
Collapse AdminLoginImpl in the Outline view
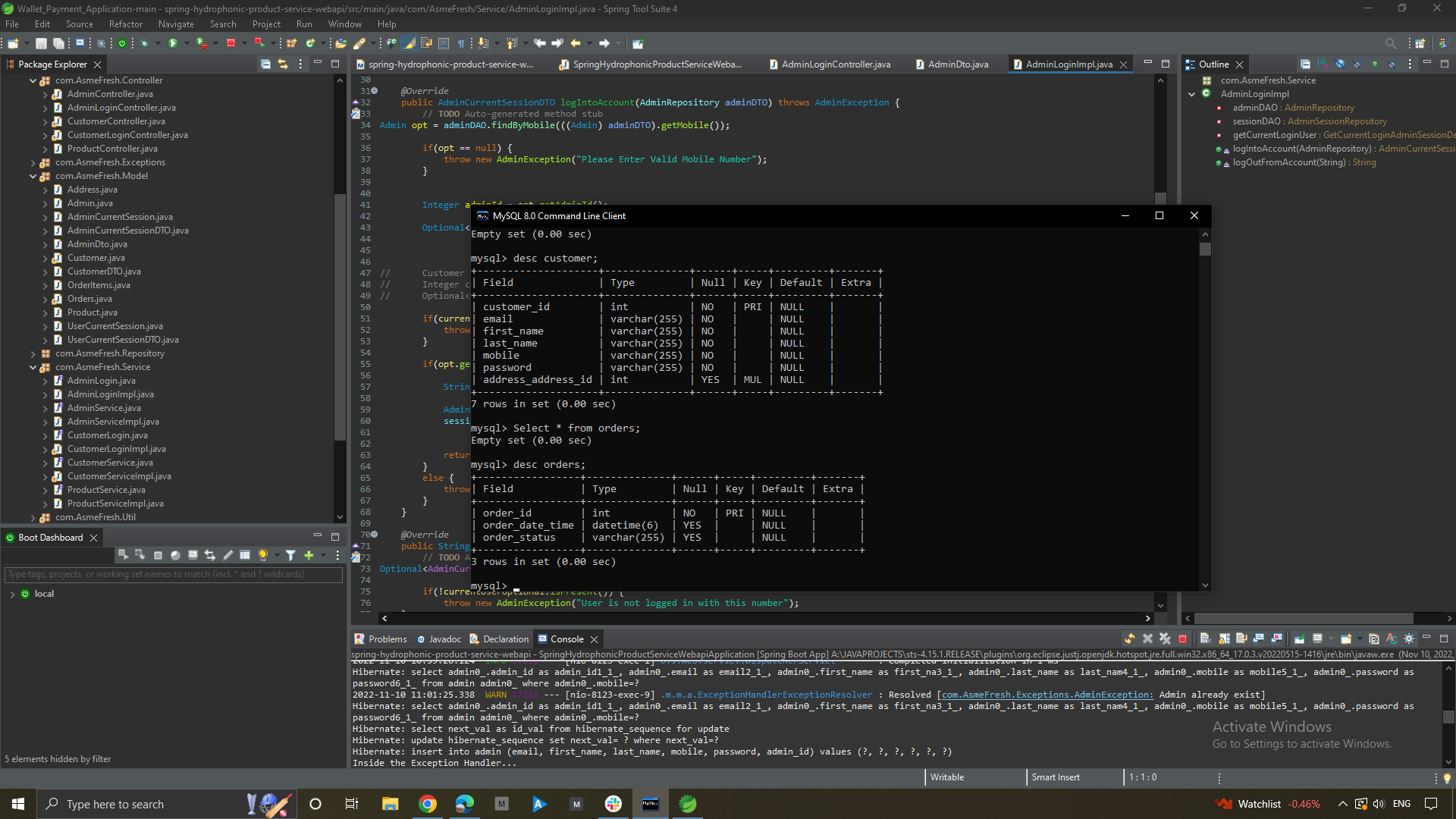pyautogui.click(x=1193, y=93)
